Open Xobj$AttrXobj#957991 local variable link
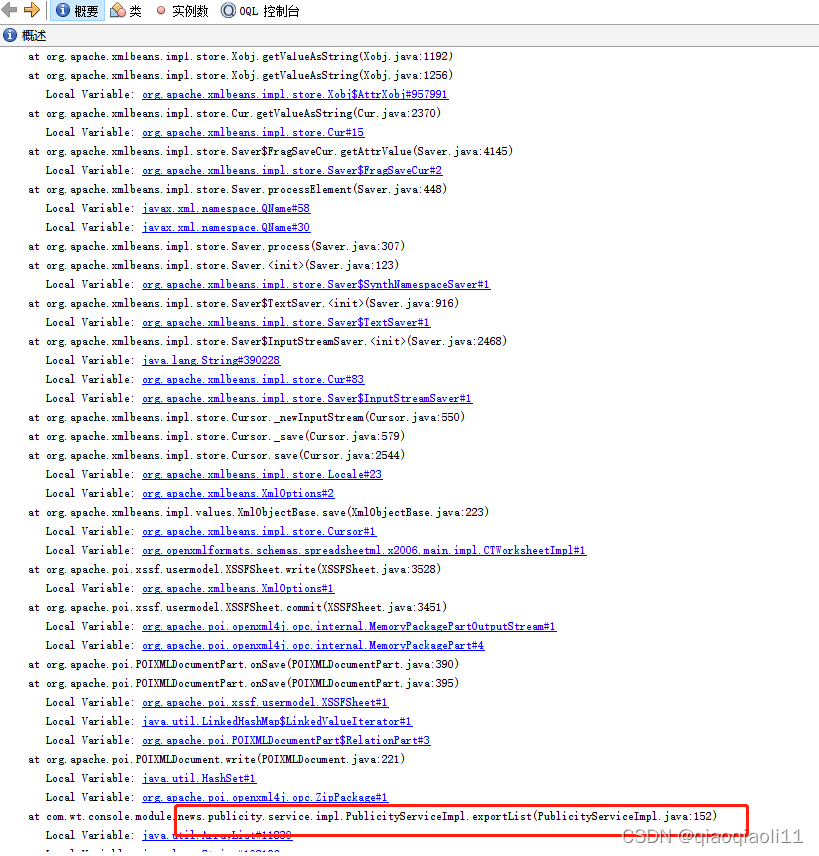The width and height of the screenshot is (819, 856). coord(295,94)
